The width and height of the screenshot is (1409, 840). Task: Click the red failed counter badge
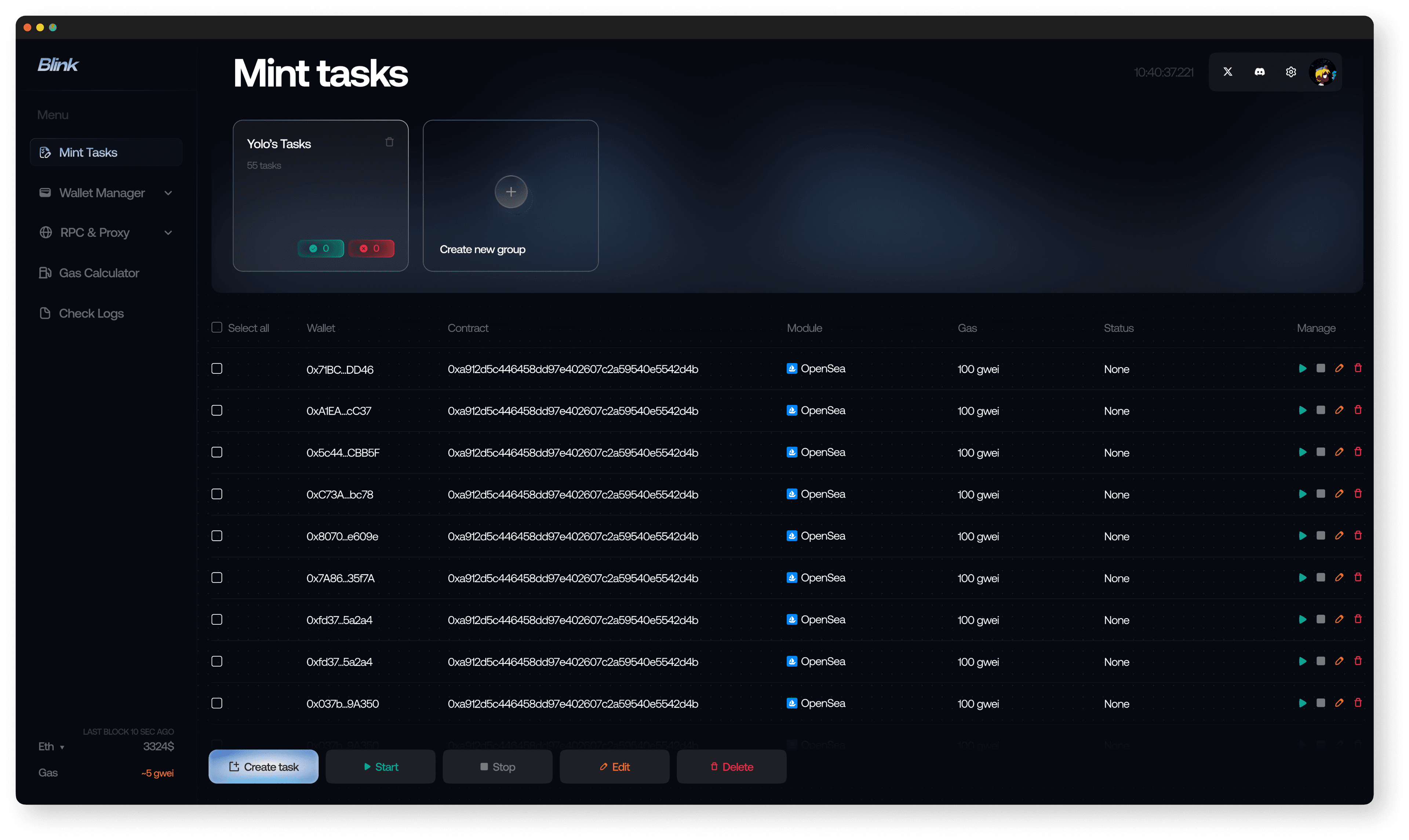(371, 248)
